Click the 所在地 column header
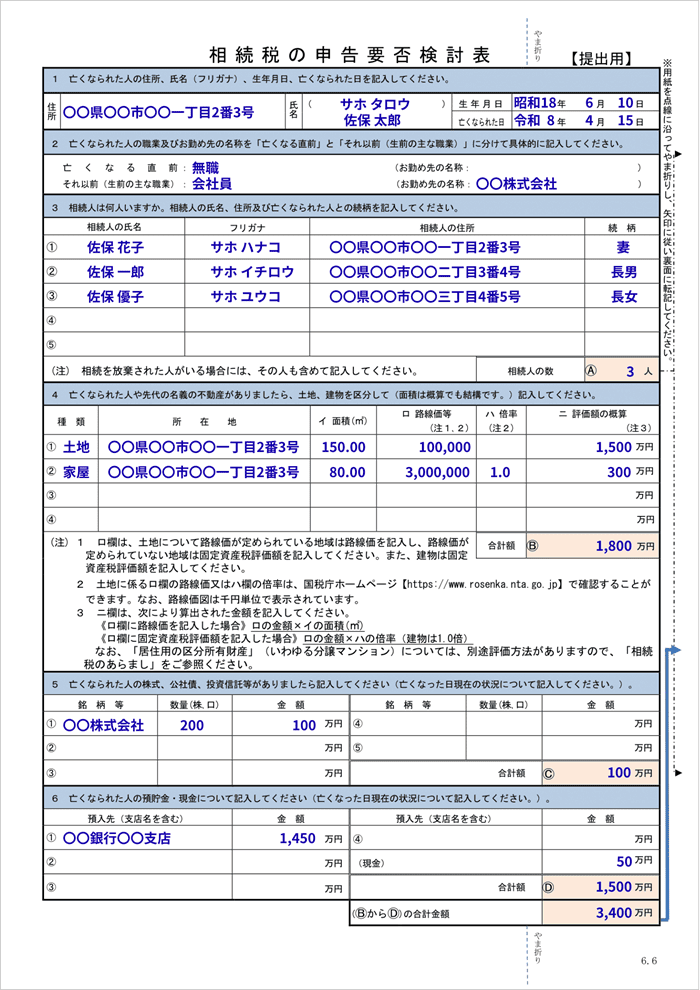 coord(203,422)
